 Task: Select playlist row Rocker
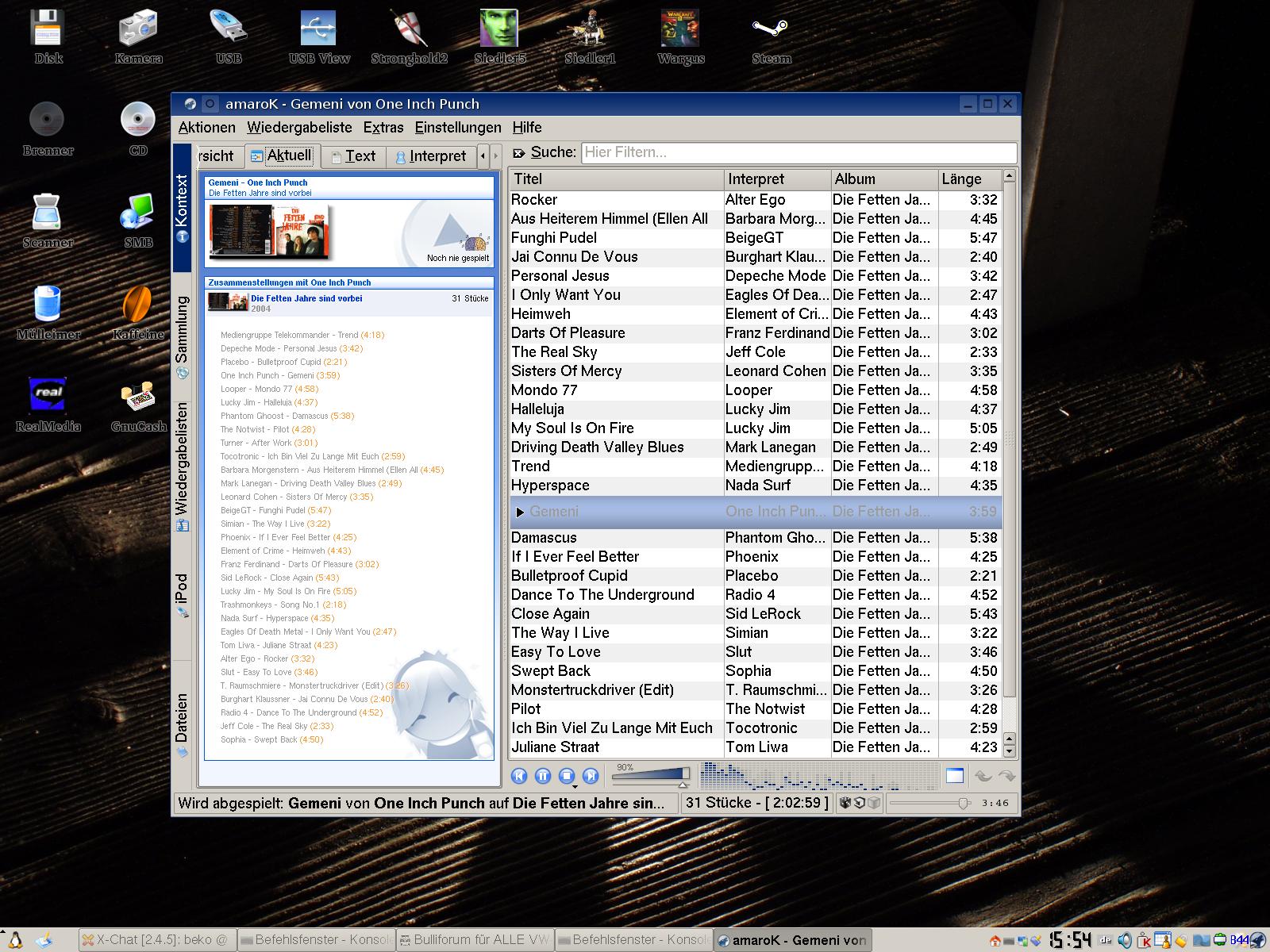pos(755,200)
